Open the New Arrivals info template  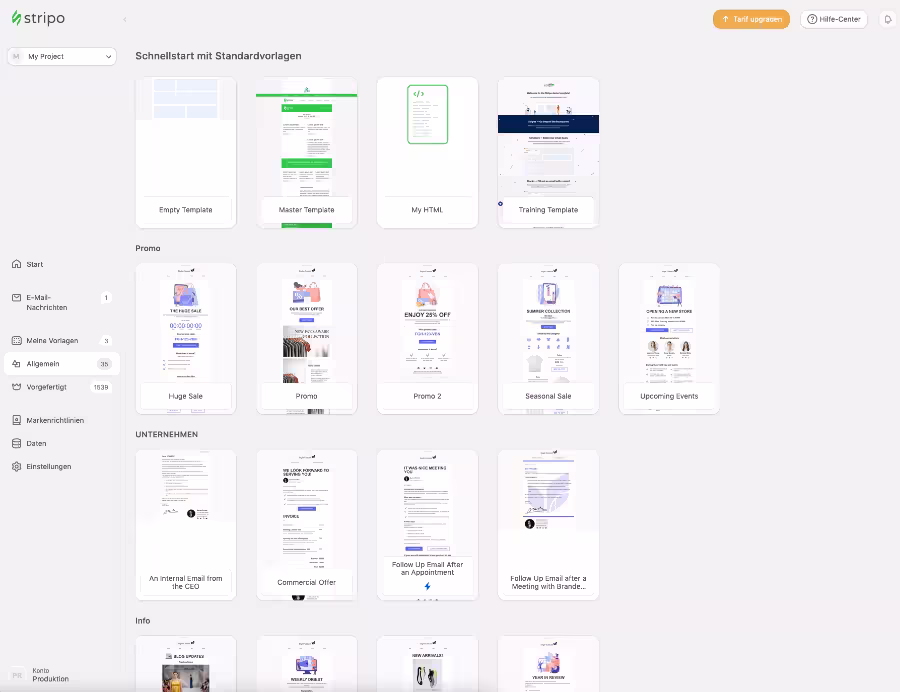(x=428, y=664)
